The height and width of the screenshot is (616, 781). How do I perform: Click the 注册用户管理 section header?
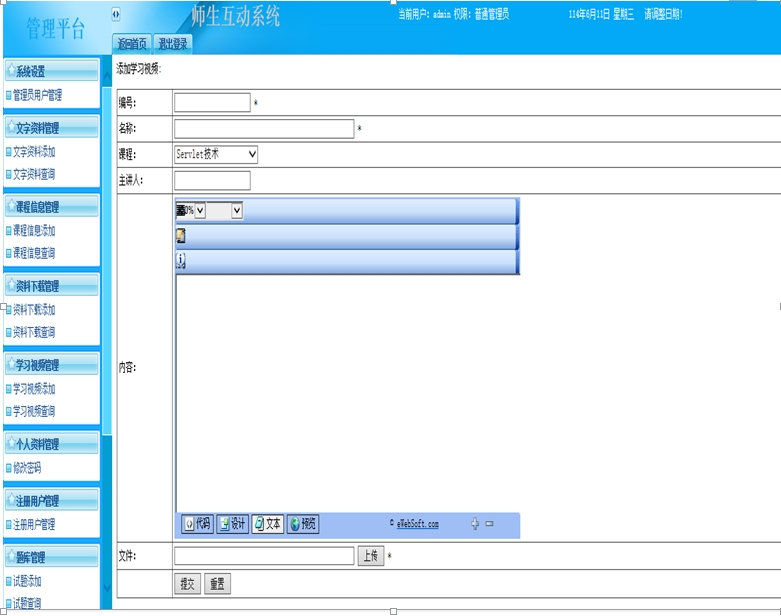click(x=52, y=500)
